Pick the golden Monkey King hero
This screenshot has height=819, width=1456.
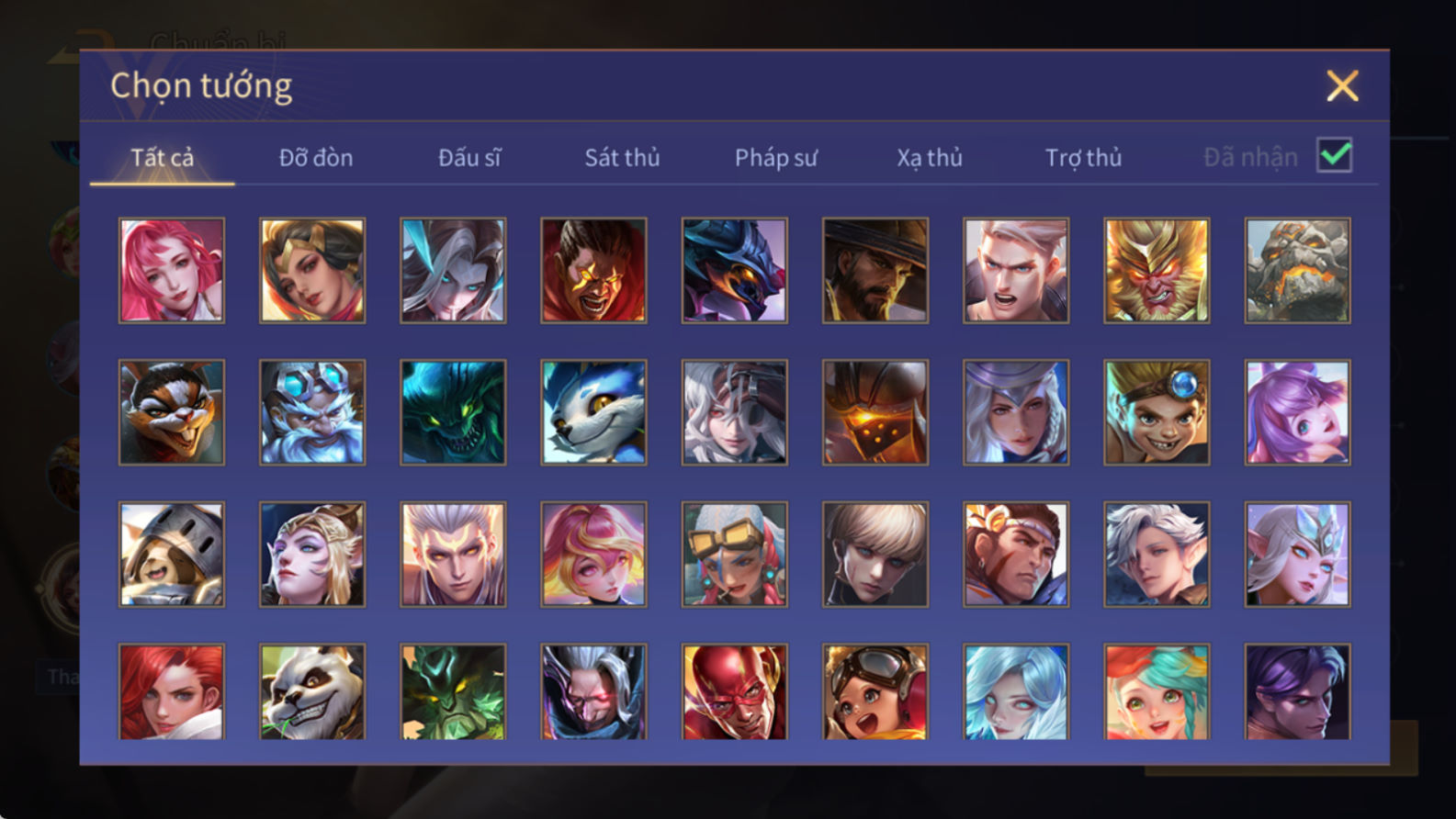[1157, 270]
